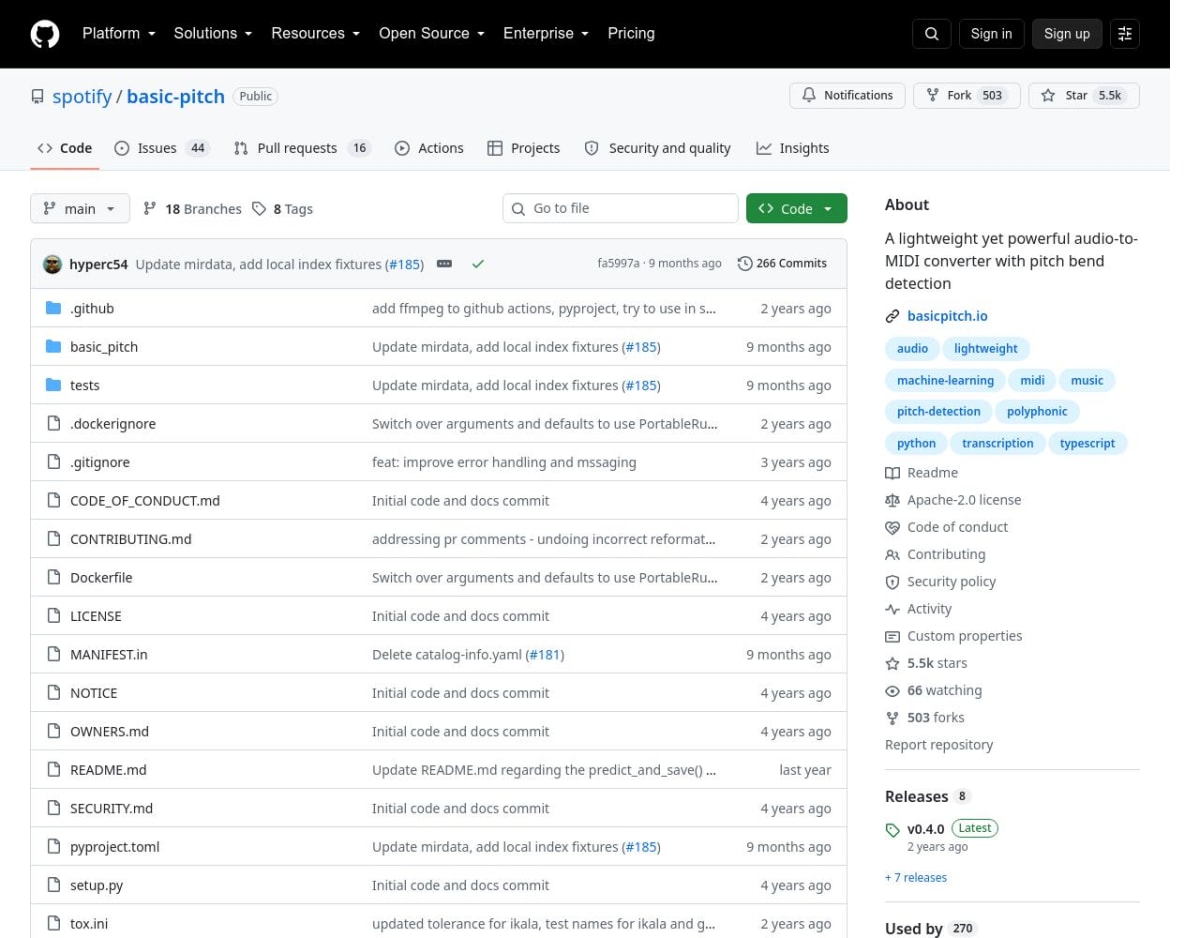Click the watching eye icon
1200x938 pixels.
pos(892,691)
